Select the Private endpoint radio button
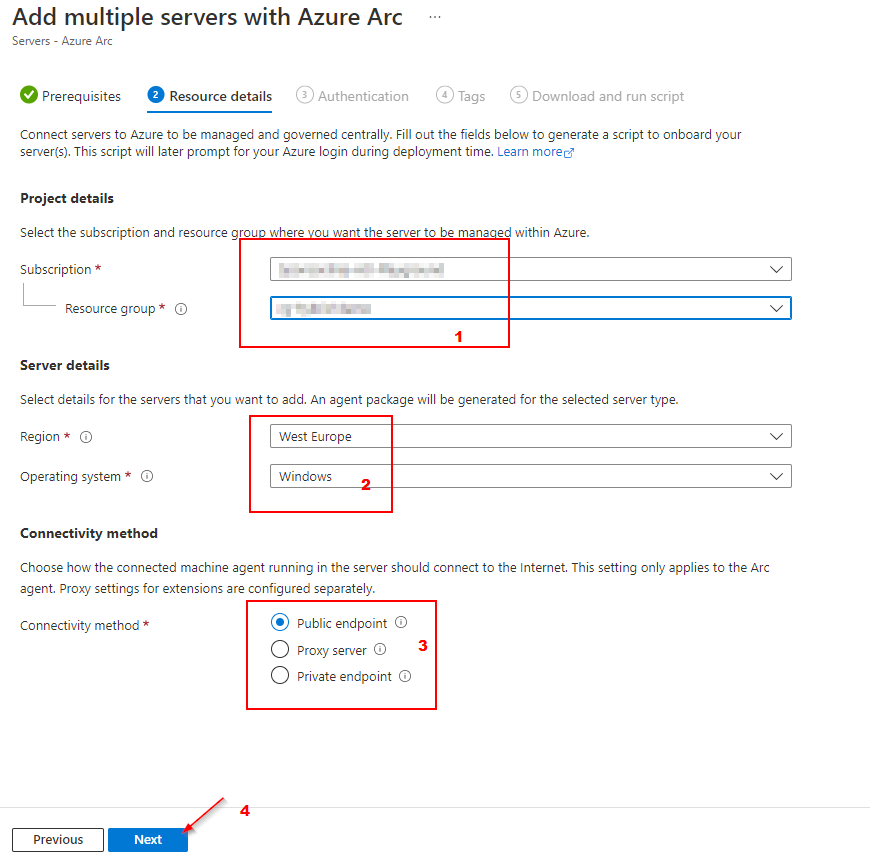Image resolution: width=870 pixels, height=861 pixels. pyautogui.click(x=280, y=675)
